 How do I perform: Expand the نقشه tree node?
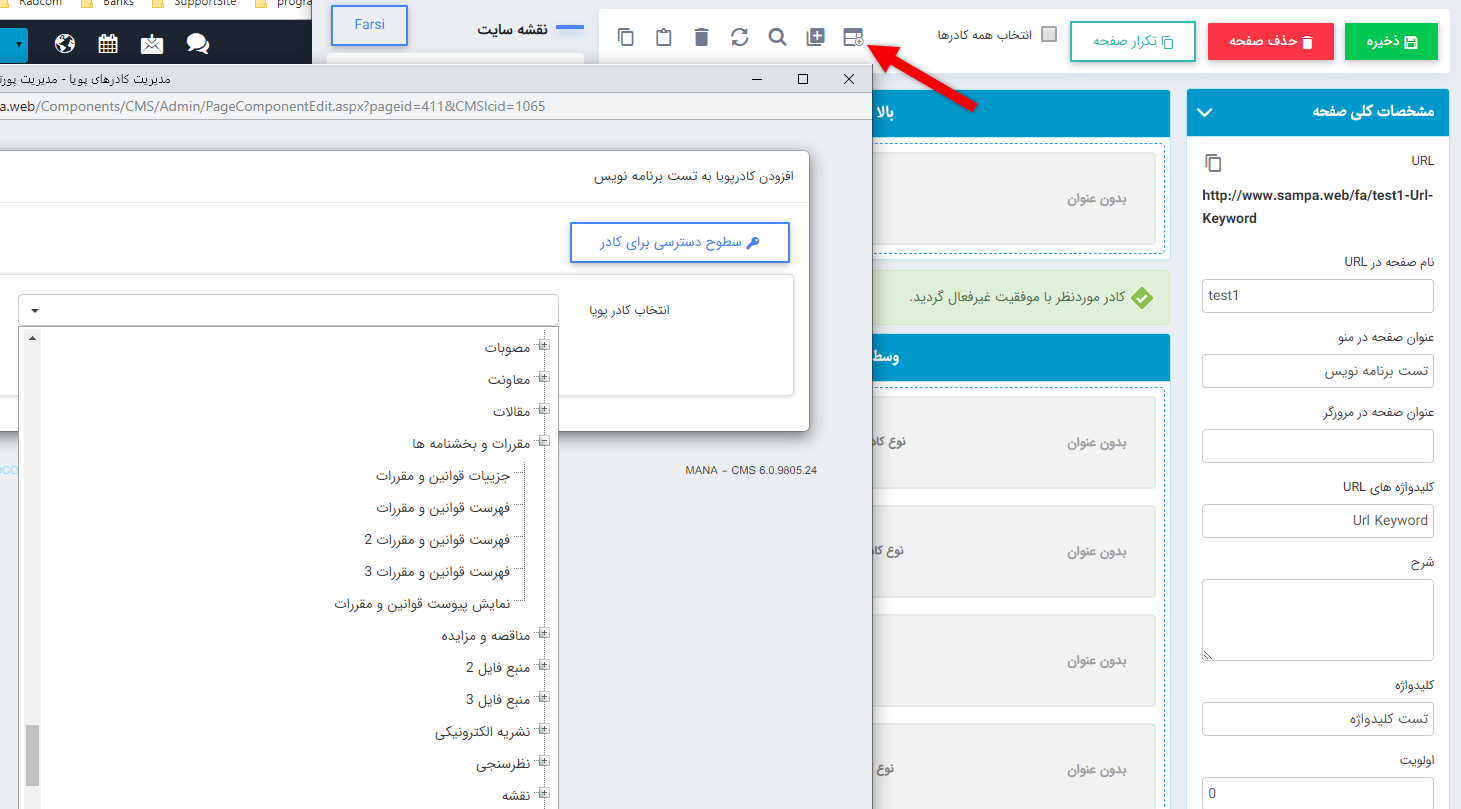coord(545,795)
